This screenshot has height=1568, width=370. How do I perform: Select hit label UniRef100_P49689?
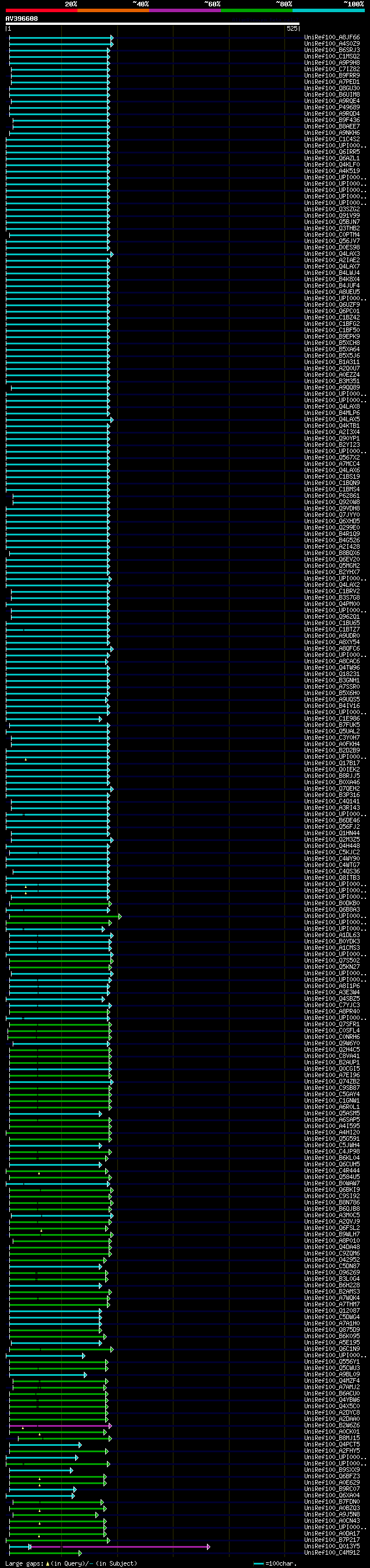point(332,108)
